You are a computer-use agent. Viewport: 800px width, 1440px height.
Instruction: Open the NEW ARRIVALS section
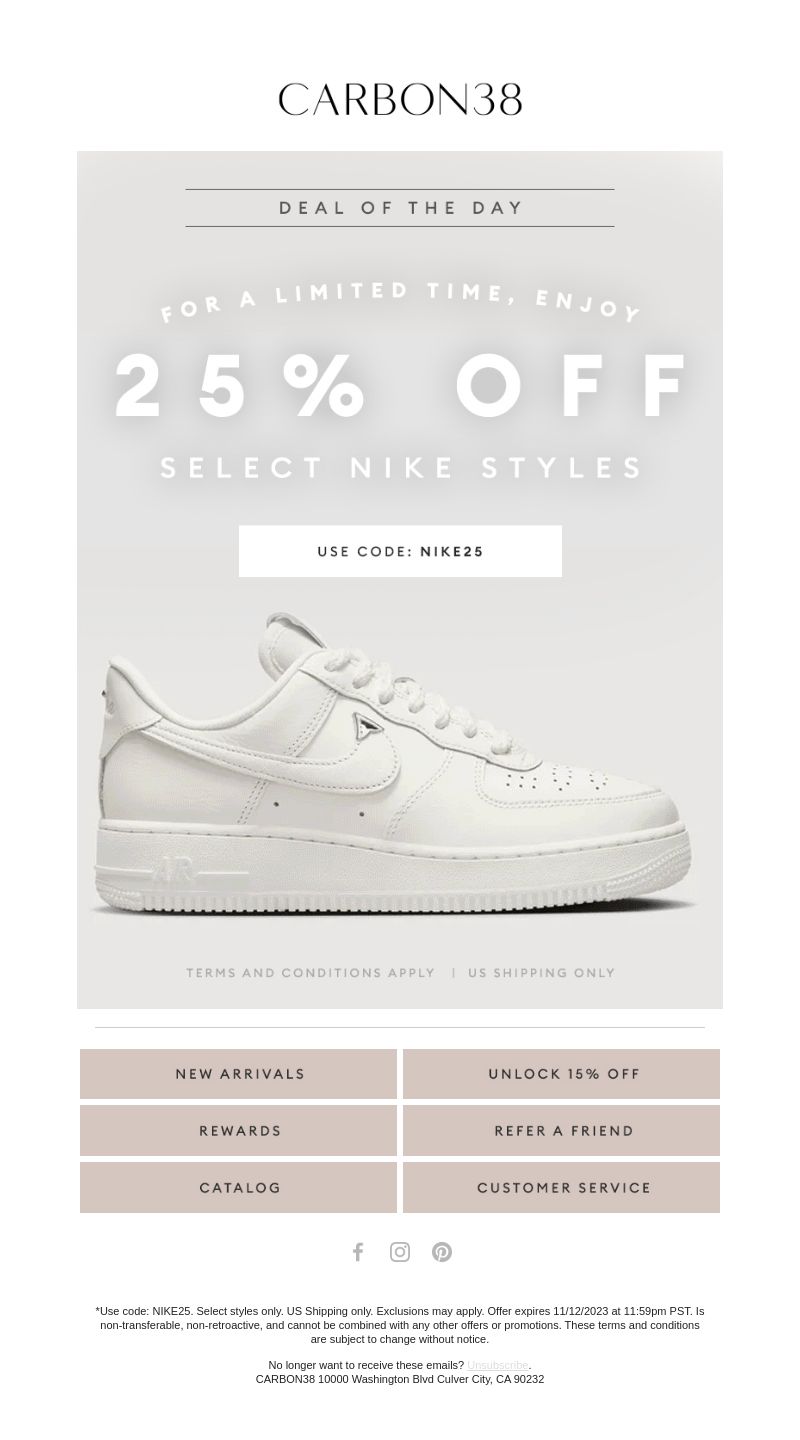point(239,1074)
